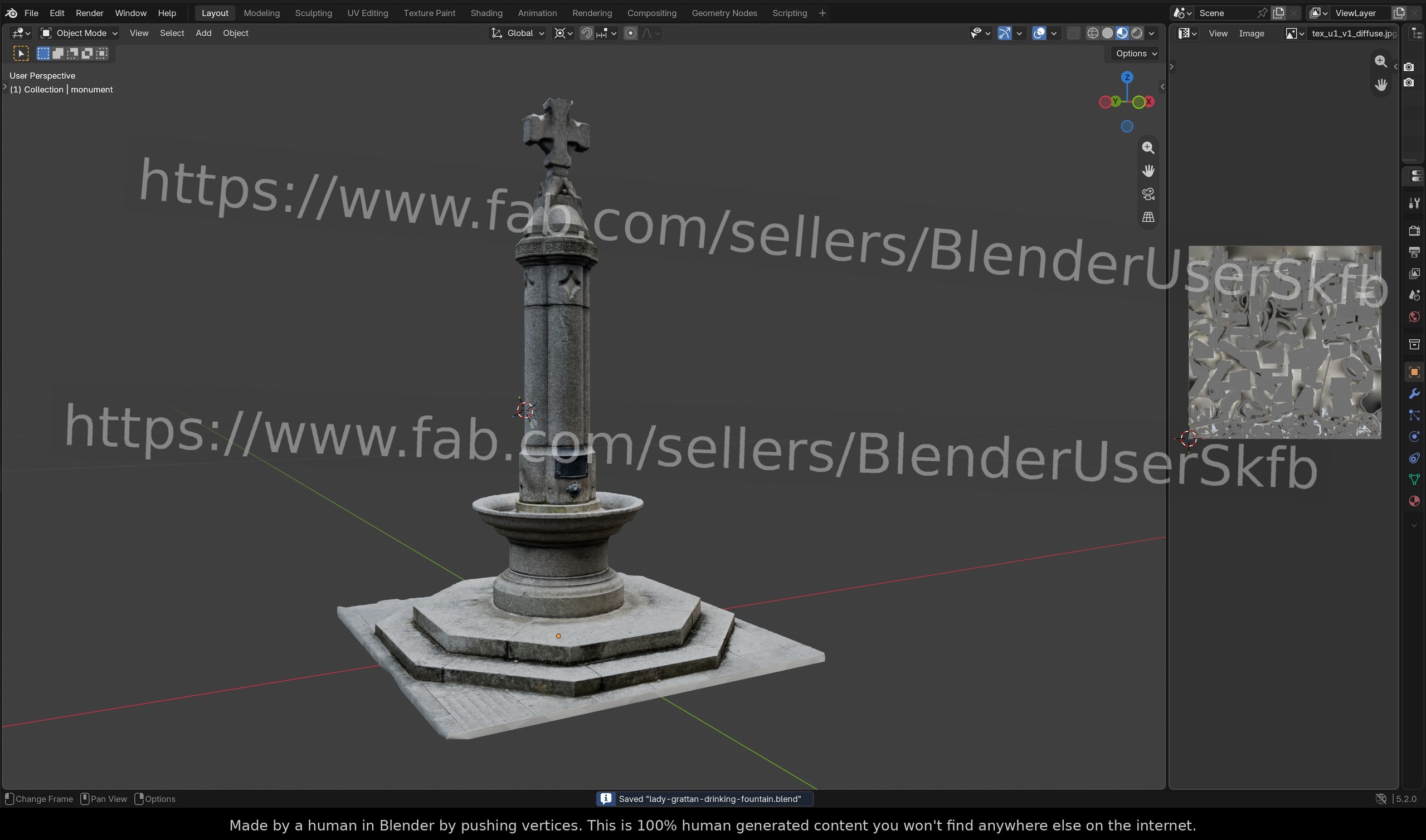Toggle the camera view icon in viewport
The width and height of the screenshot is (1426, 840).
[x=1148, y=194]
